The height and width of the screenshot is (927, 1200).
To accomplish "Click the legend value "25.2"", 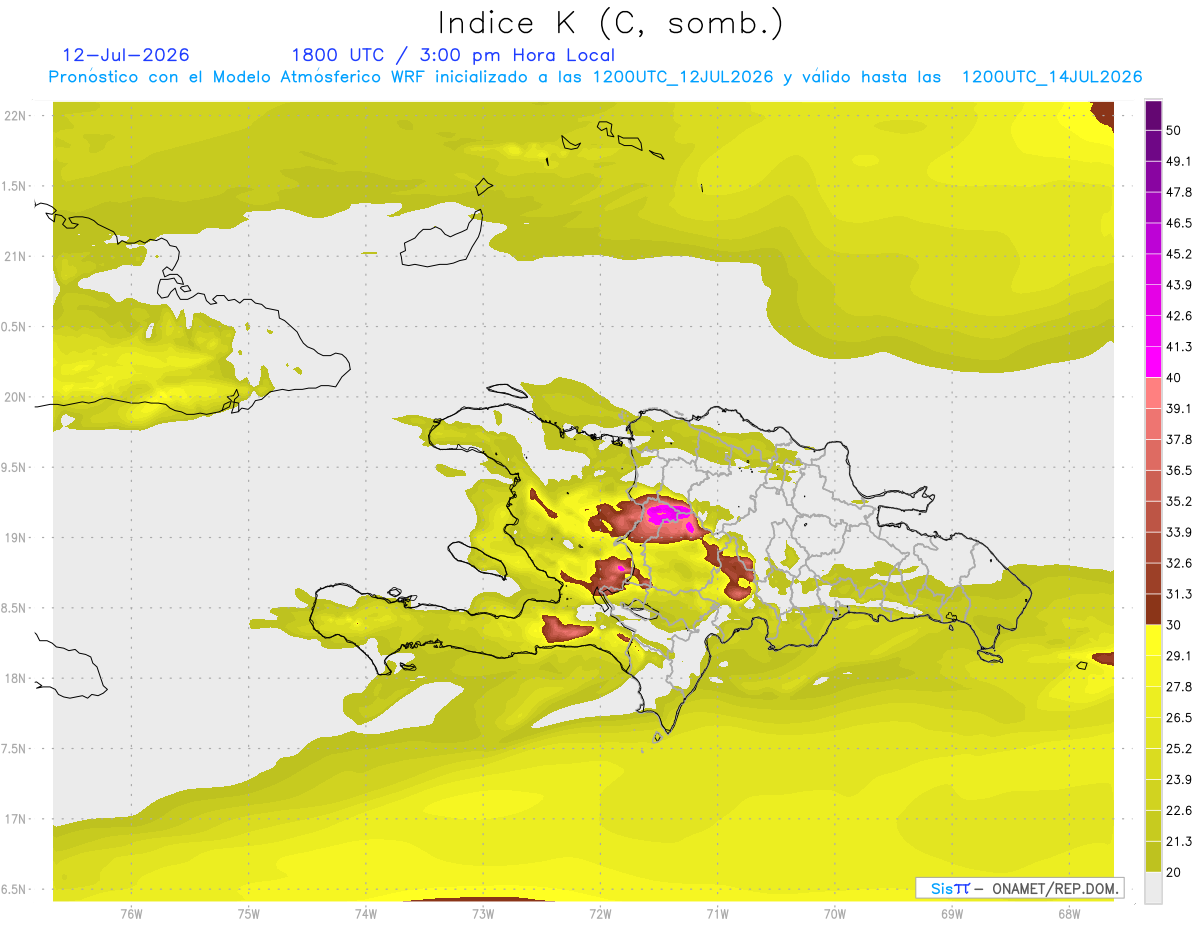I will coord(1179,749).
